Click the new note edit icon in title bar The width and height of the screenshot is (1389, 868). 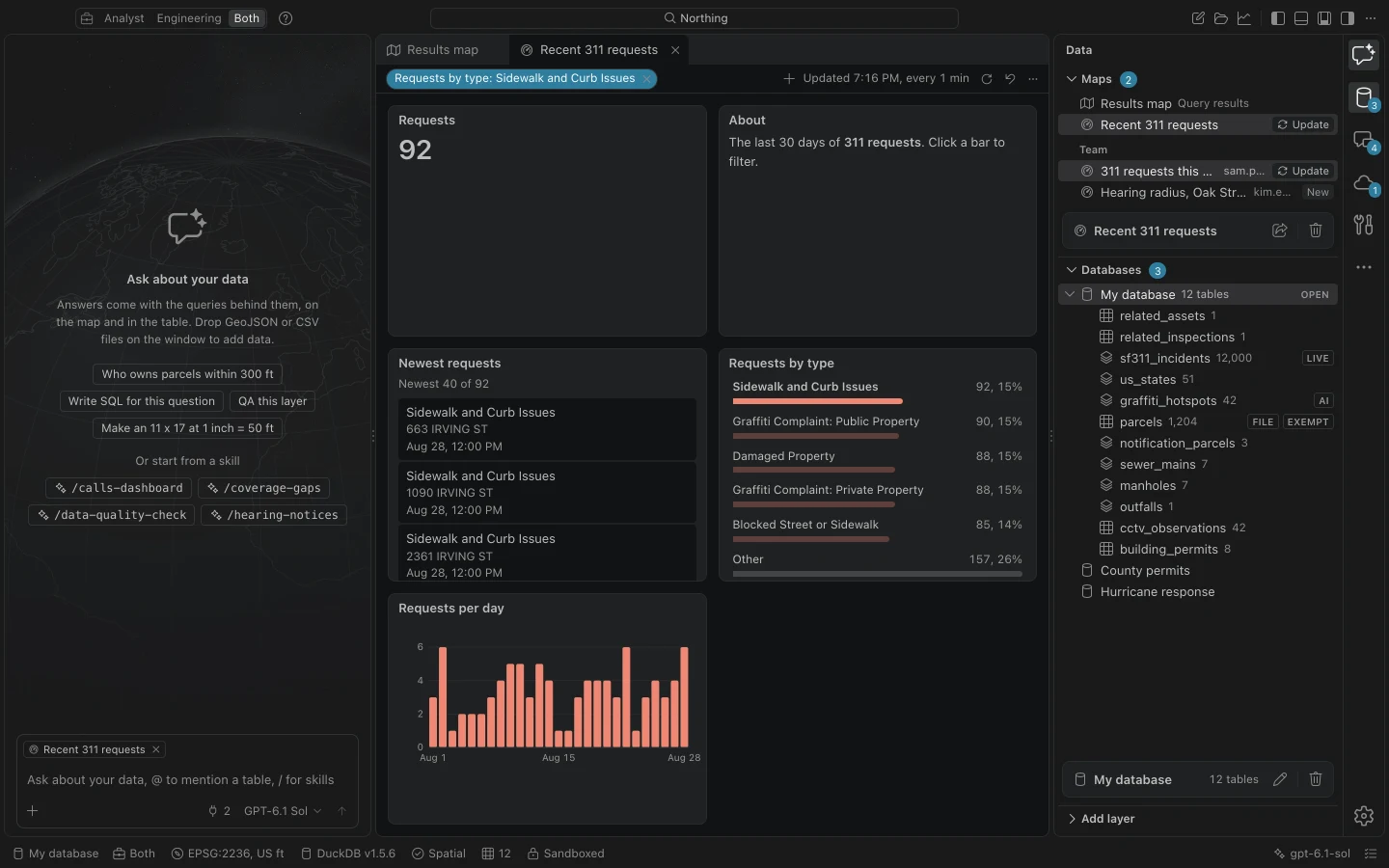tap(1198, 18)
